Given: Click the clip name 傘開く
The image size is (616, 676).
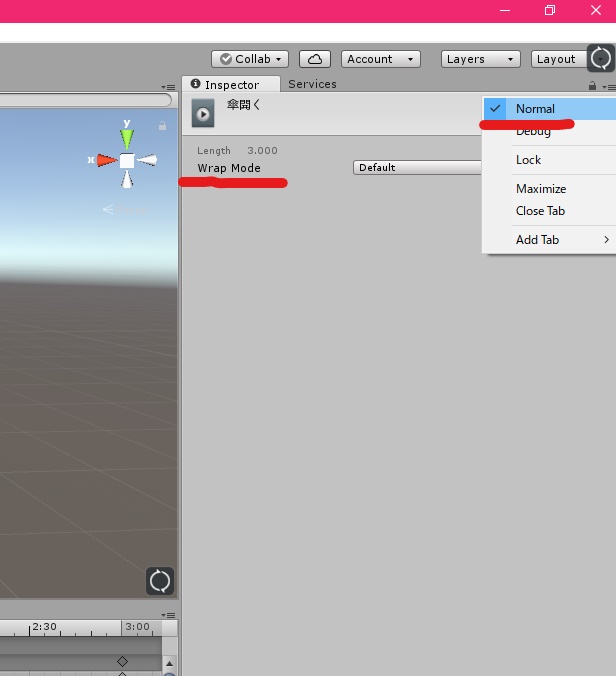Looking at the screenshot, I should (x=244, y=104).
